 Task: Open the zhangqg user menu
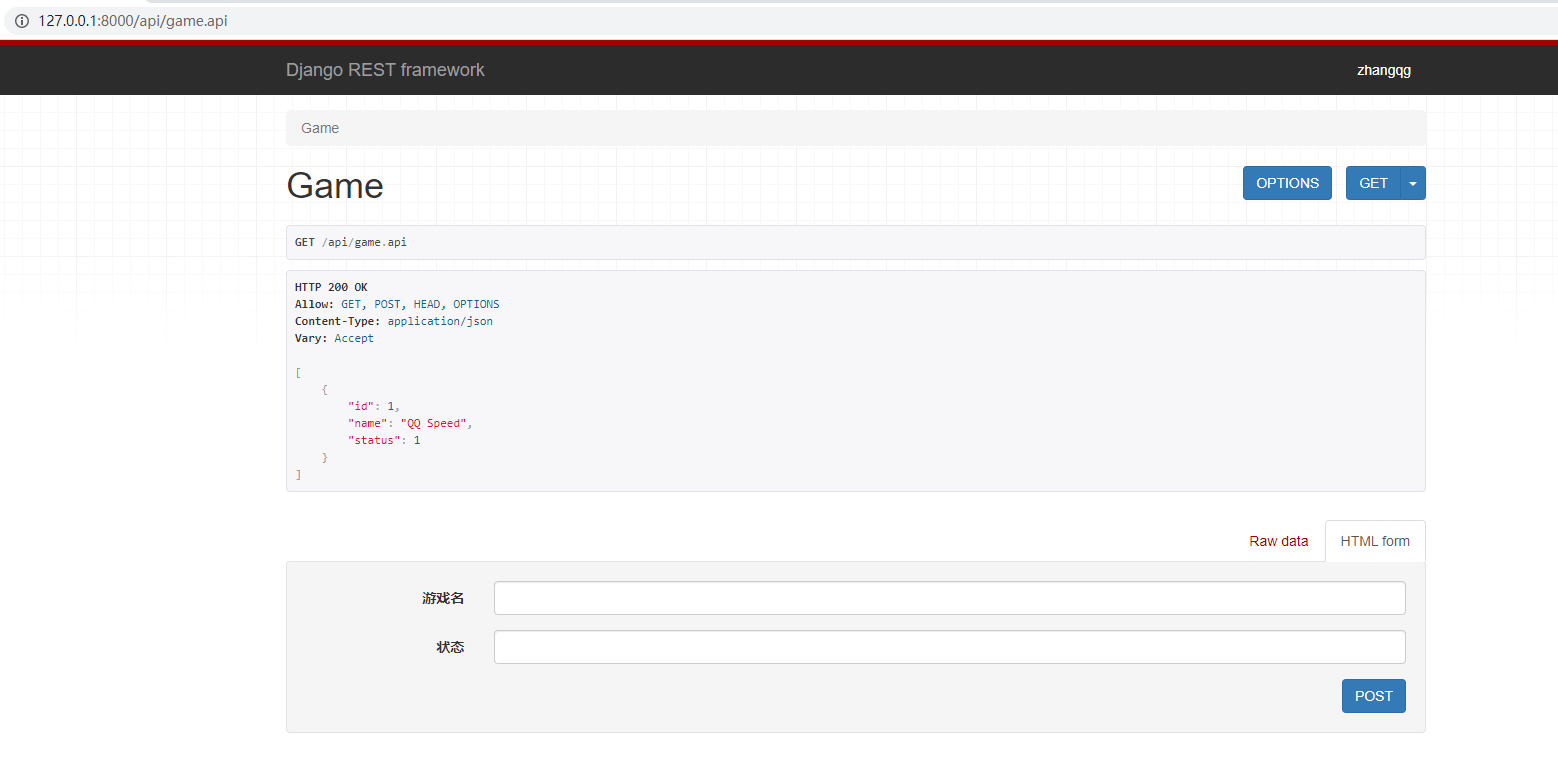coord(1384,70)
